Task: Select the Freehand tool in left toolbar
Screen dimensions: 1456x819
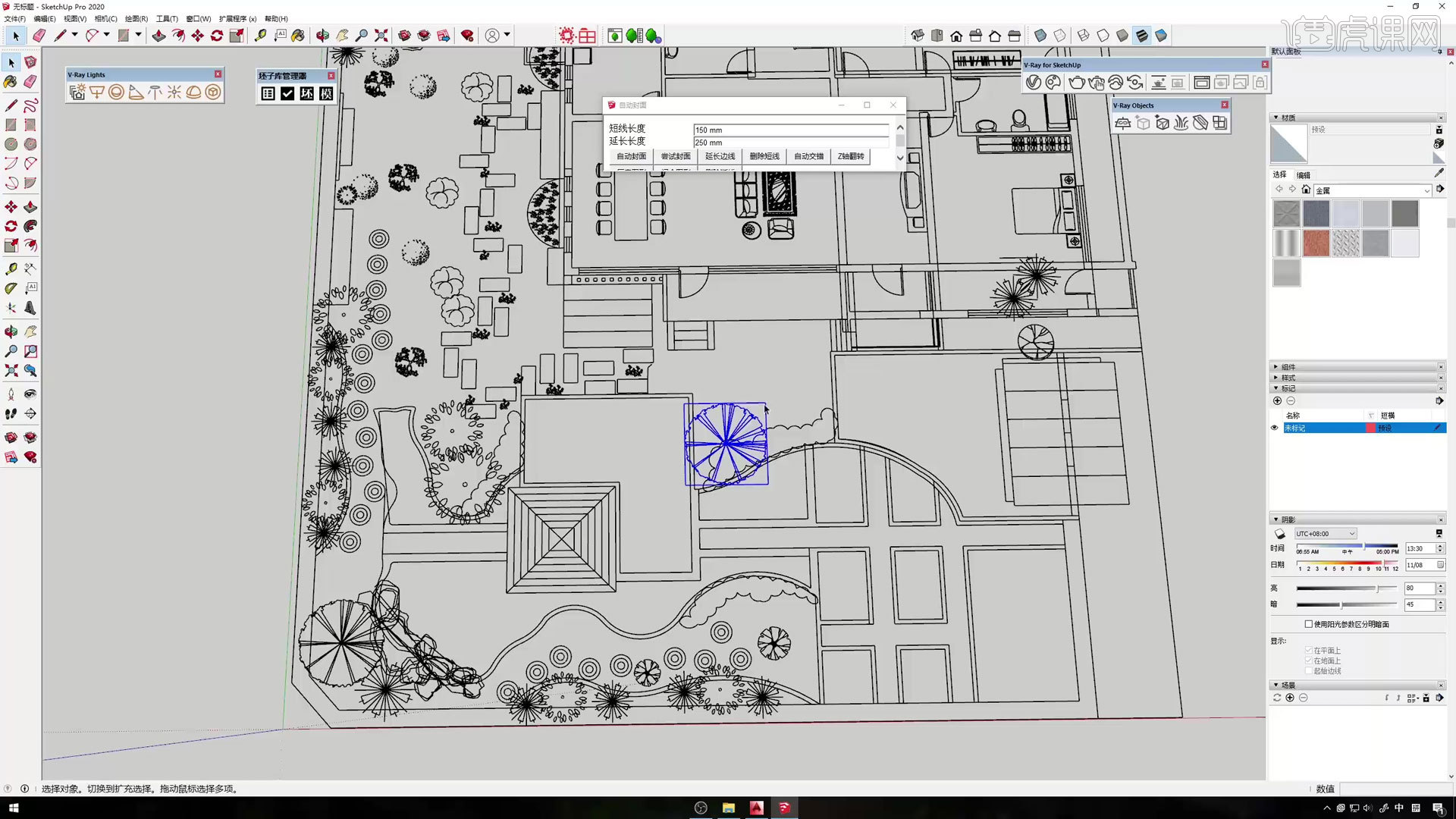Action: (30, 105)
